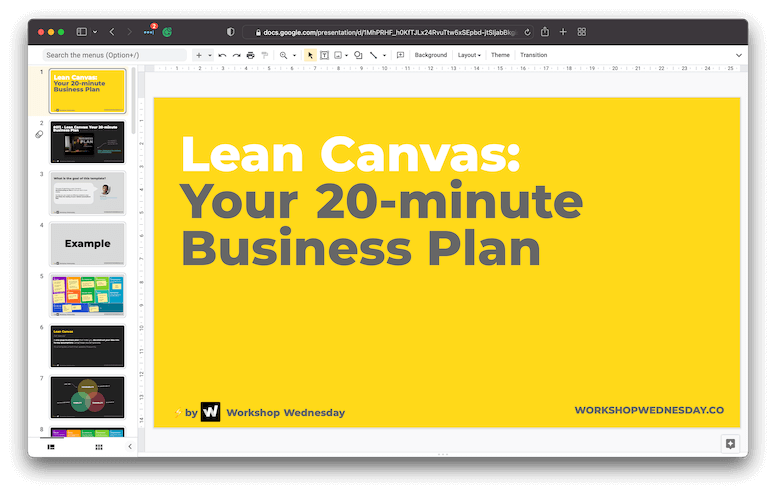Select the cursor Select tool
This screenshot has height=494, width=776.
[x=310, y=55]
